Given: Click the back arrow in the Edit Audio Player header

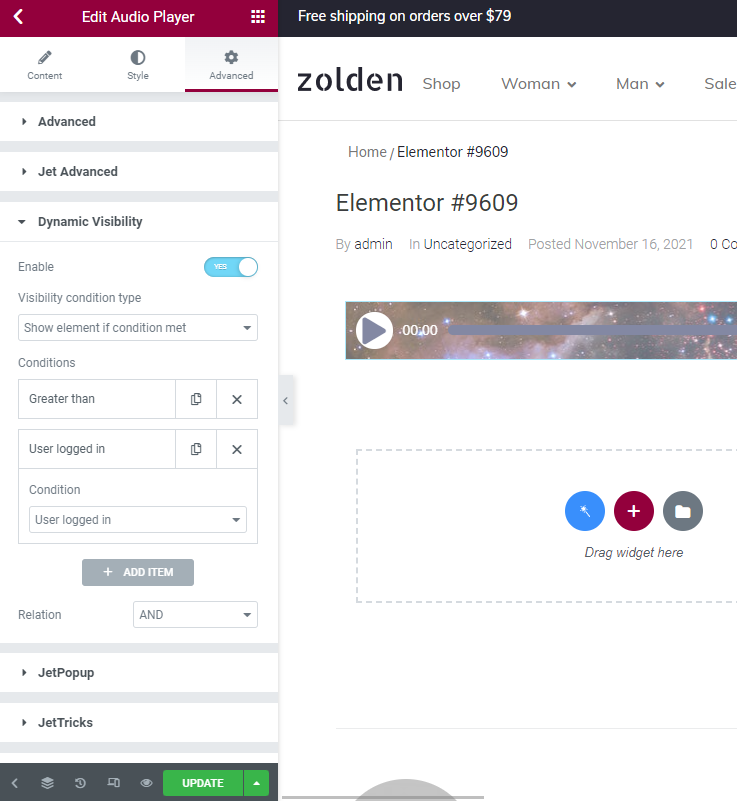Looking at the screenshot, I should 18,17.
